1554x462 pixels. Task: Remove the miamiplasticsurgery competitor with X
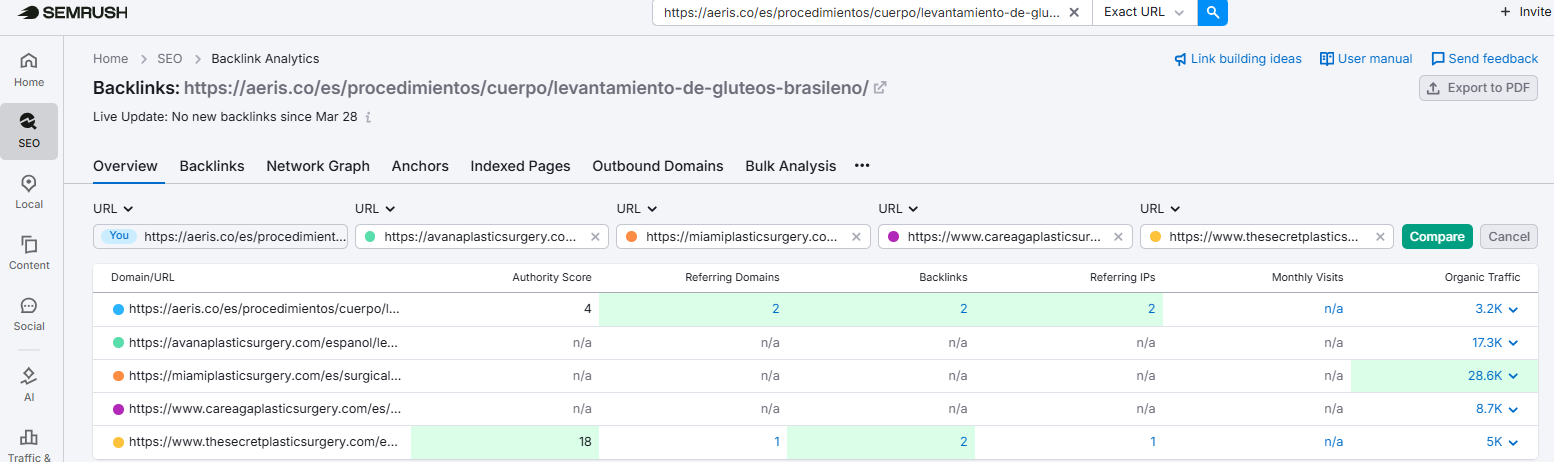857,237
